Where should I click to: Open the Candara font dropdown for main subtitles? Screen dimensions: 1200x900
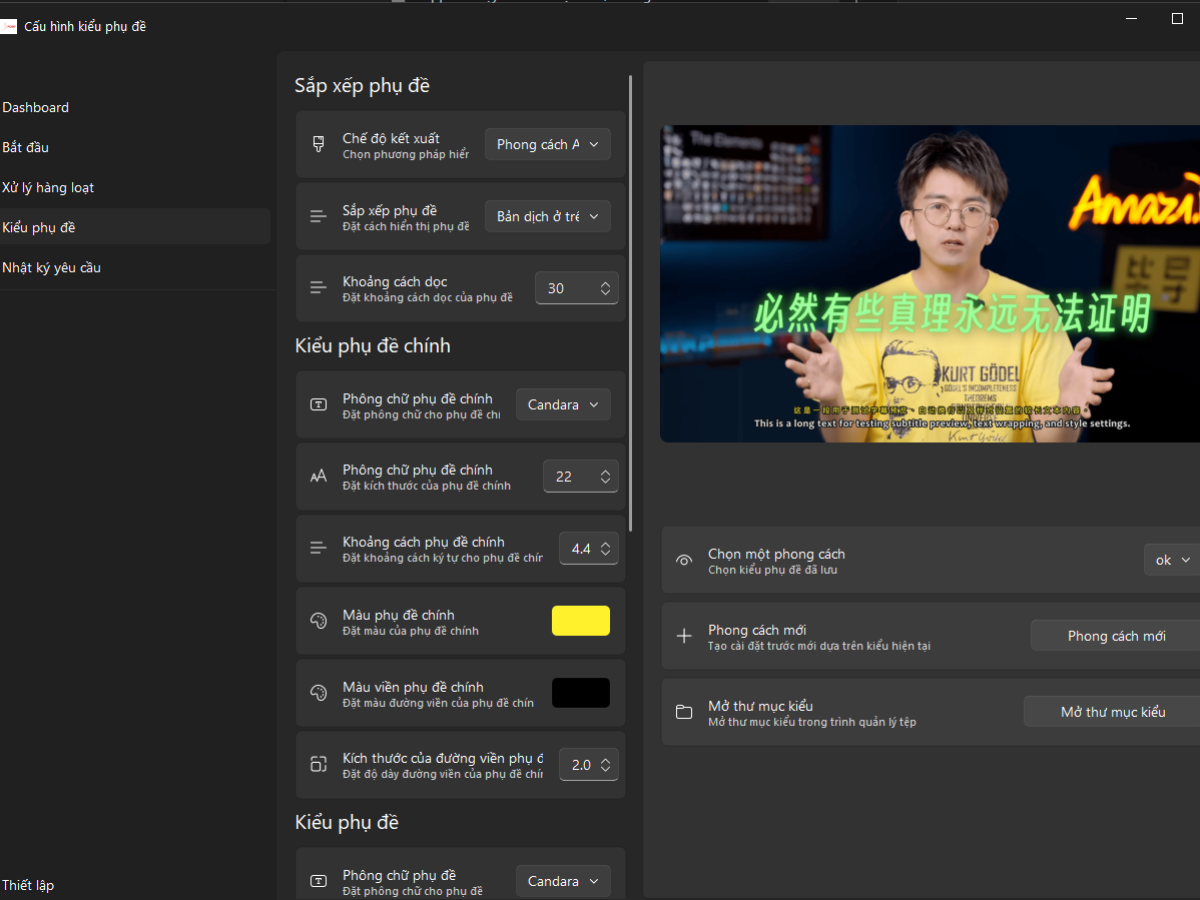pyautogui.click(x=562, y=404)
